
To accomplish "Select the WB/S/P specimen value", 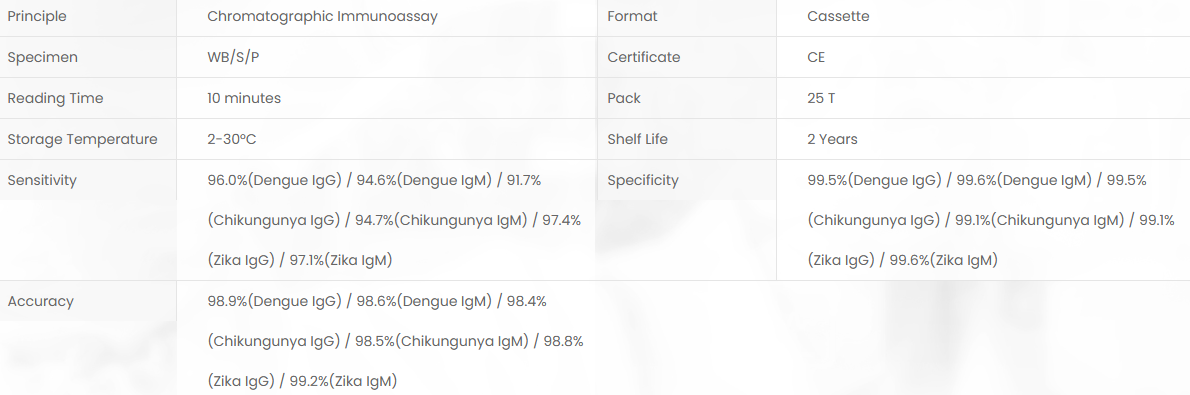I will 233,57.
